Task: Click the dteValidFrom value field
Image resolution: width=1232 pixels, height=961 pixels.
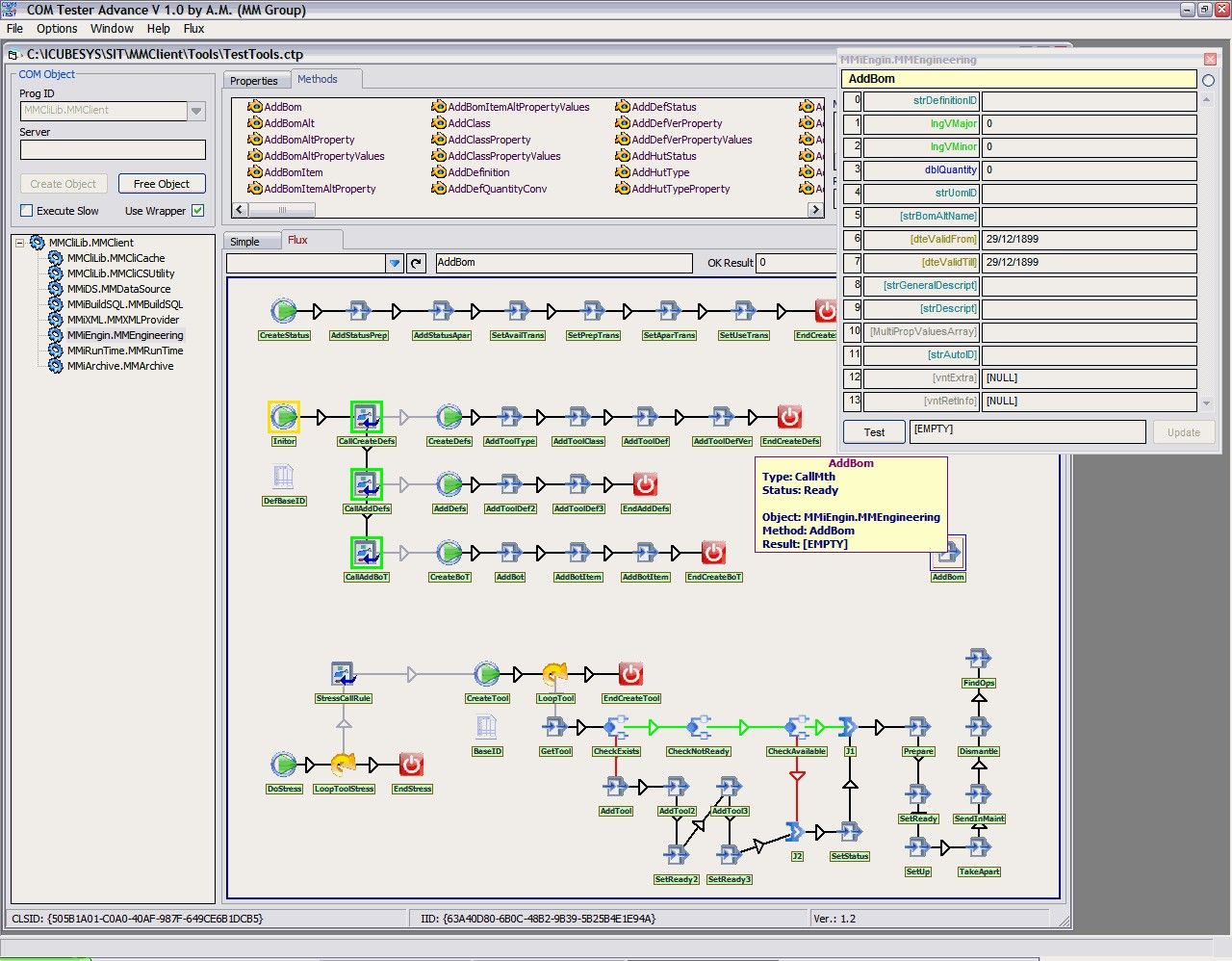Action: click(x=1089, y=239)
